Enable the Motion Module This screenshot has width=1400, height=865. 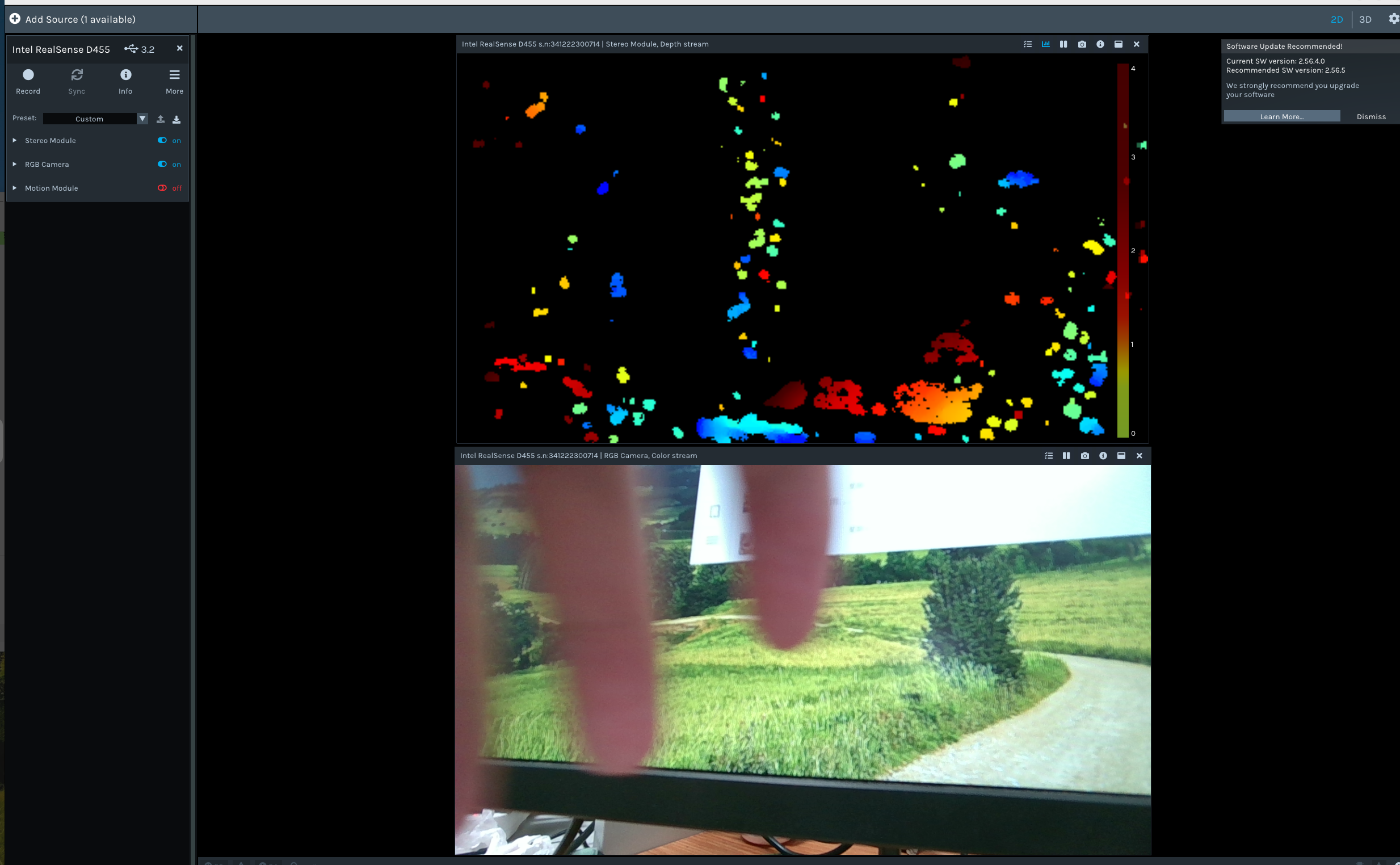(x=161, y=188)
